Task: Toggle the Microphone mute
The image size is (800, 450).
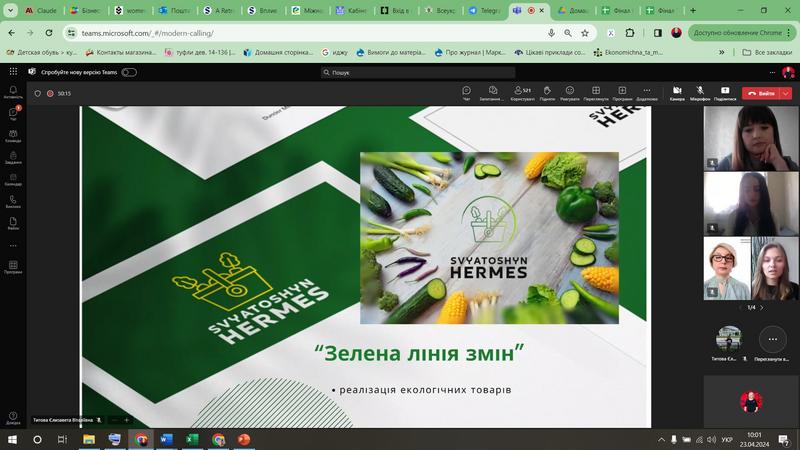Action: (x=700, y=93)
